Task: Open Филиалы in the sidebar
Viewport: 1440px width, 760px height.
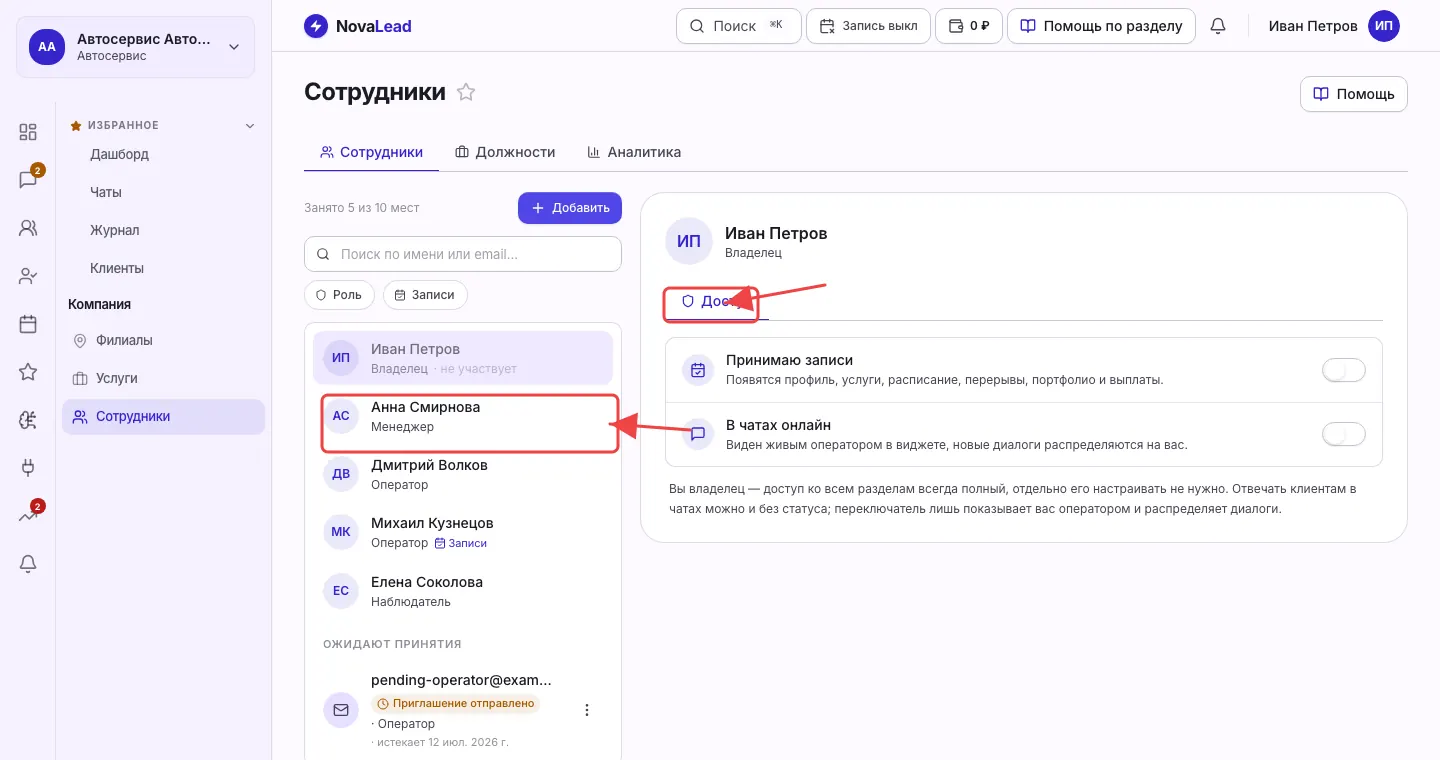Action: (x=163, y=340)
